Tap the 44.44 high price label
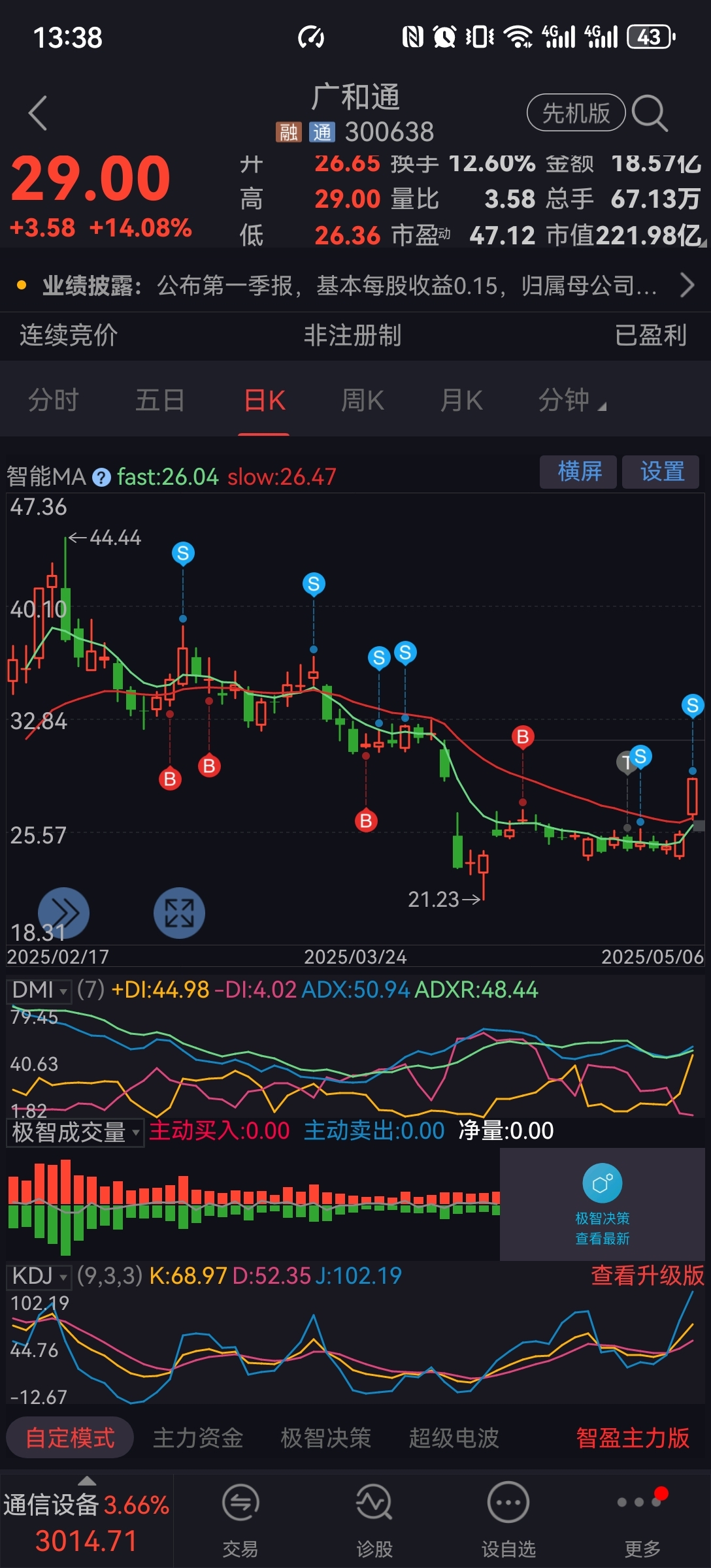The image size is (711, 1568). pyautogui.click(x=115, y=538)
